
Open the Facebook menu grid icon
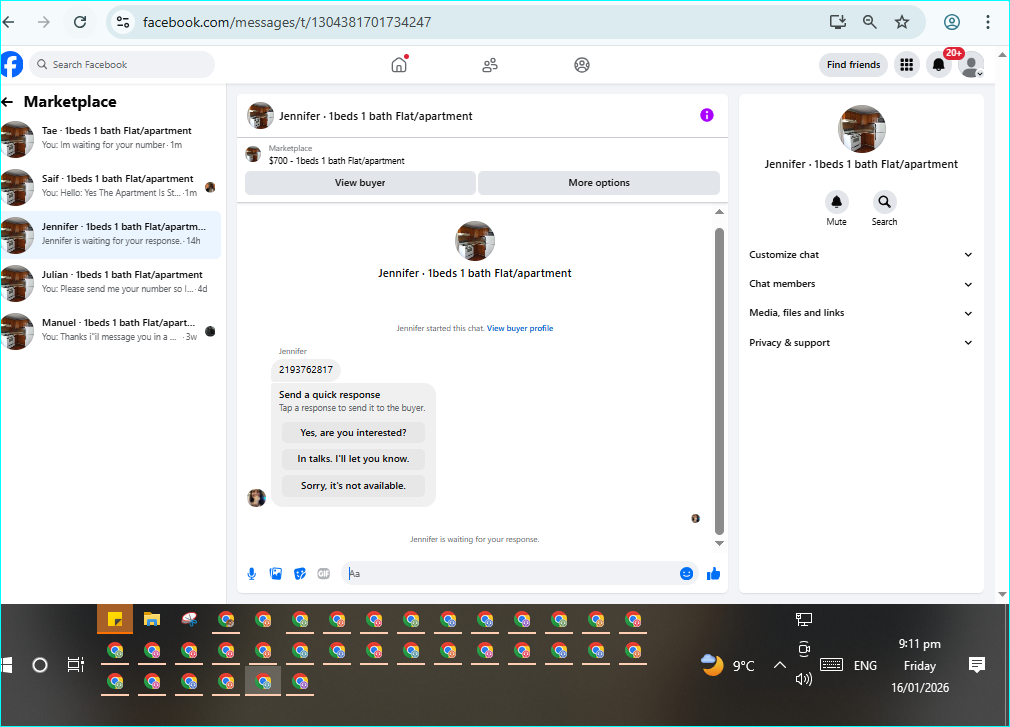[x=906, y=64]
